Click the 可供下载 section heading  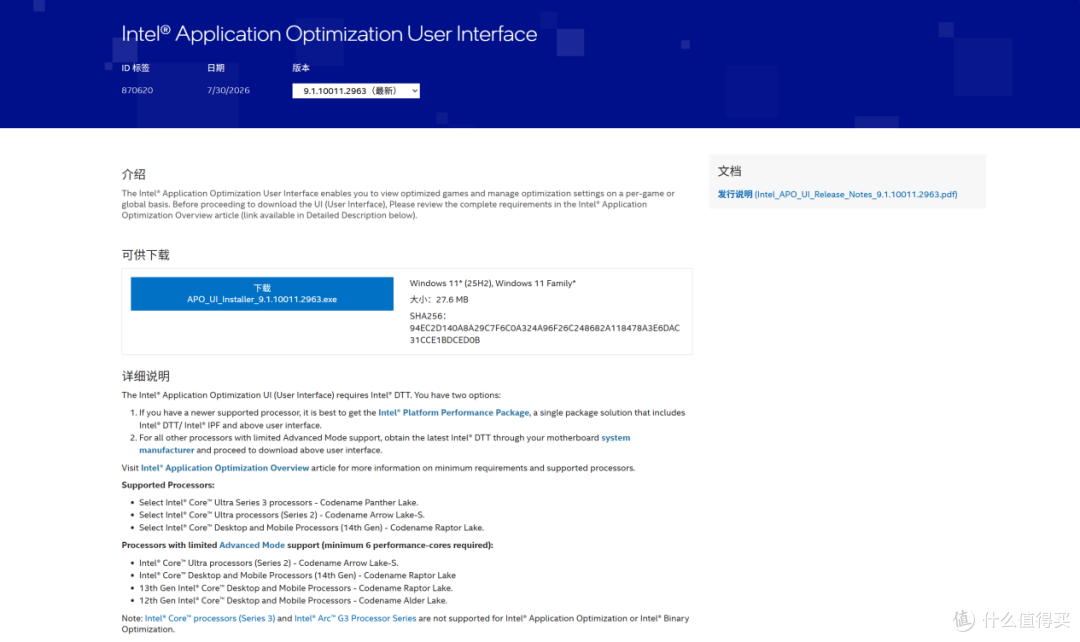pyautogui.click(x=145, y=255)
